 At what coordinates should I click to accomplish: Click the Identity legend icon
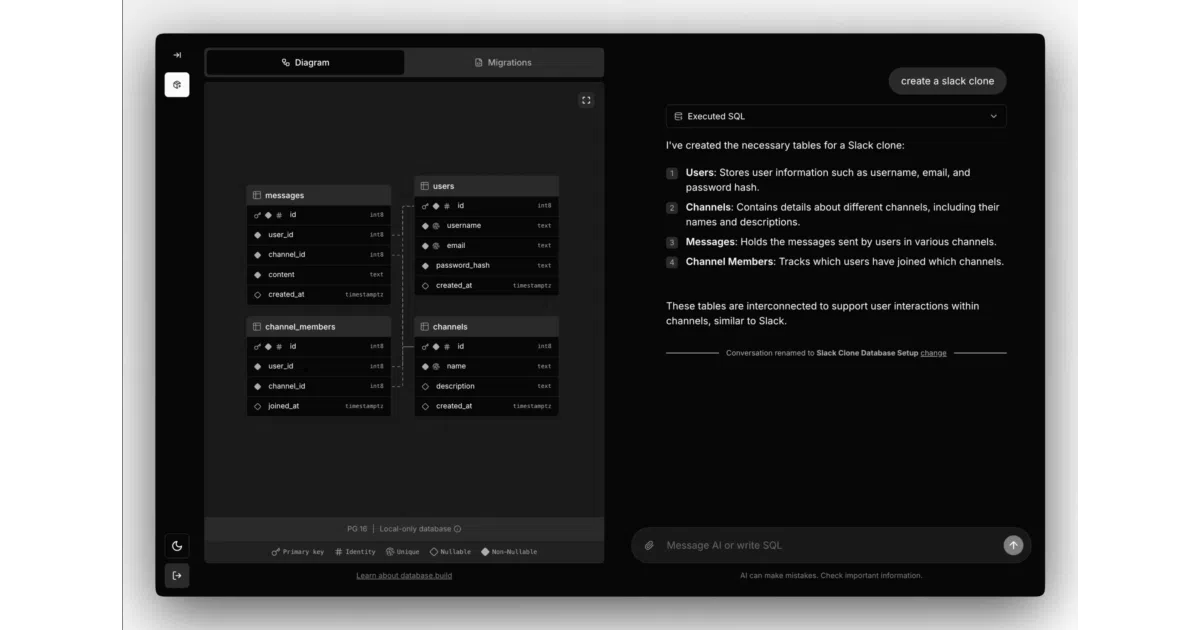click(339, 552)
